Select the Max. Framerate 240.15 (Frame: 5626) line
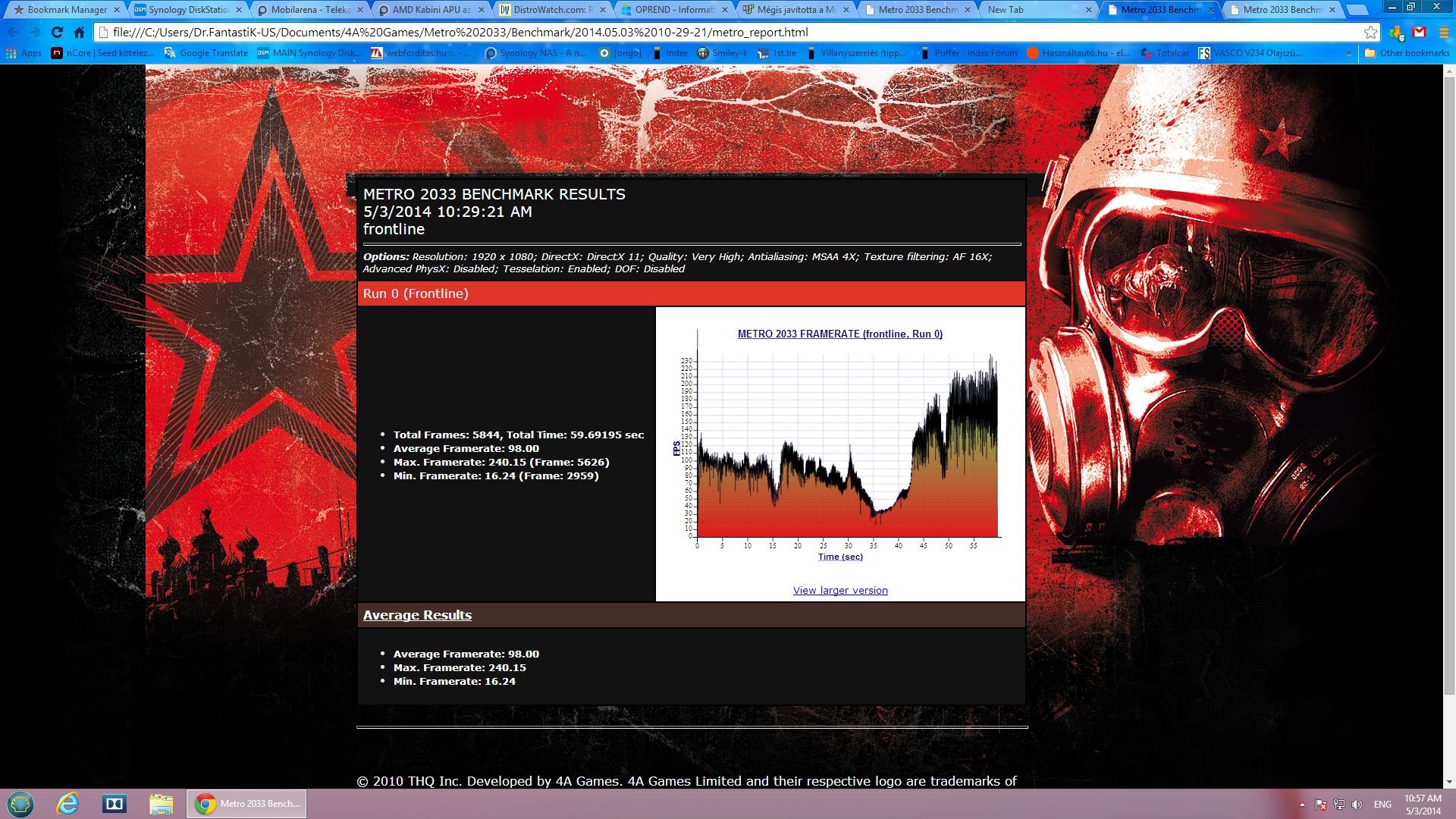 [501, 462]
